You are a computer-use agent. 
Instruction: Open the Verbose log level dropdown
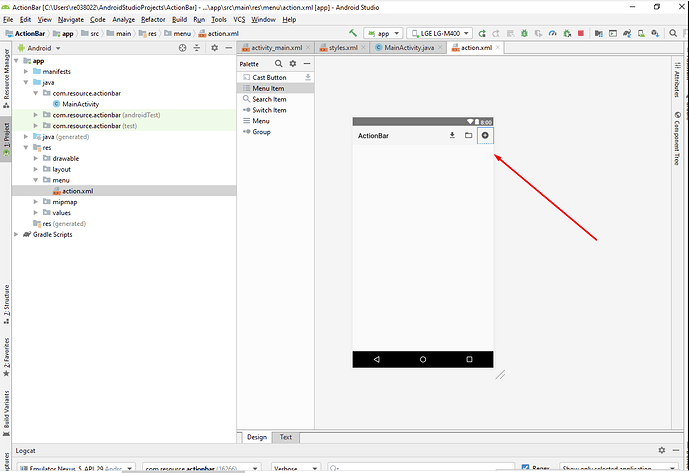(x=296, y=468)
